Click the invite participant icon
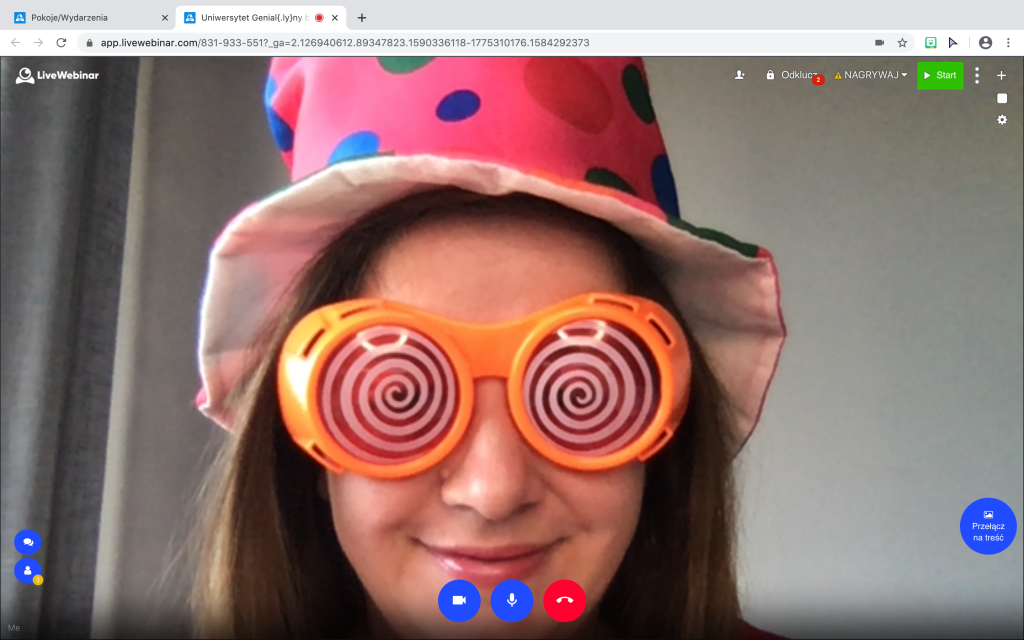Viewport: 1024px width, 640px height. coord(739,75)
